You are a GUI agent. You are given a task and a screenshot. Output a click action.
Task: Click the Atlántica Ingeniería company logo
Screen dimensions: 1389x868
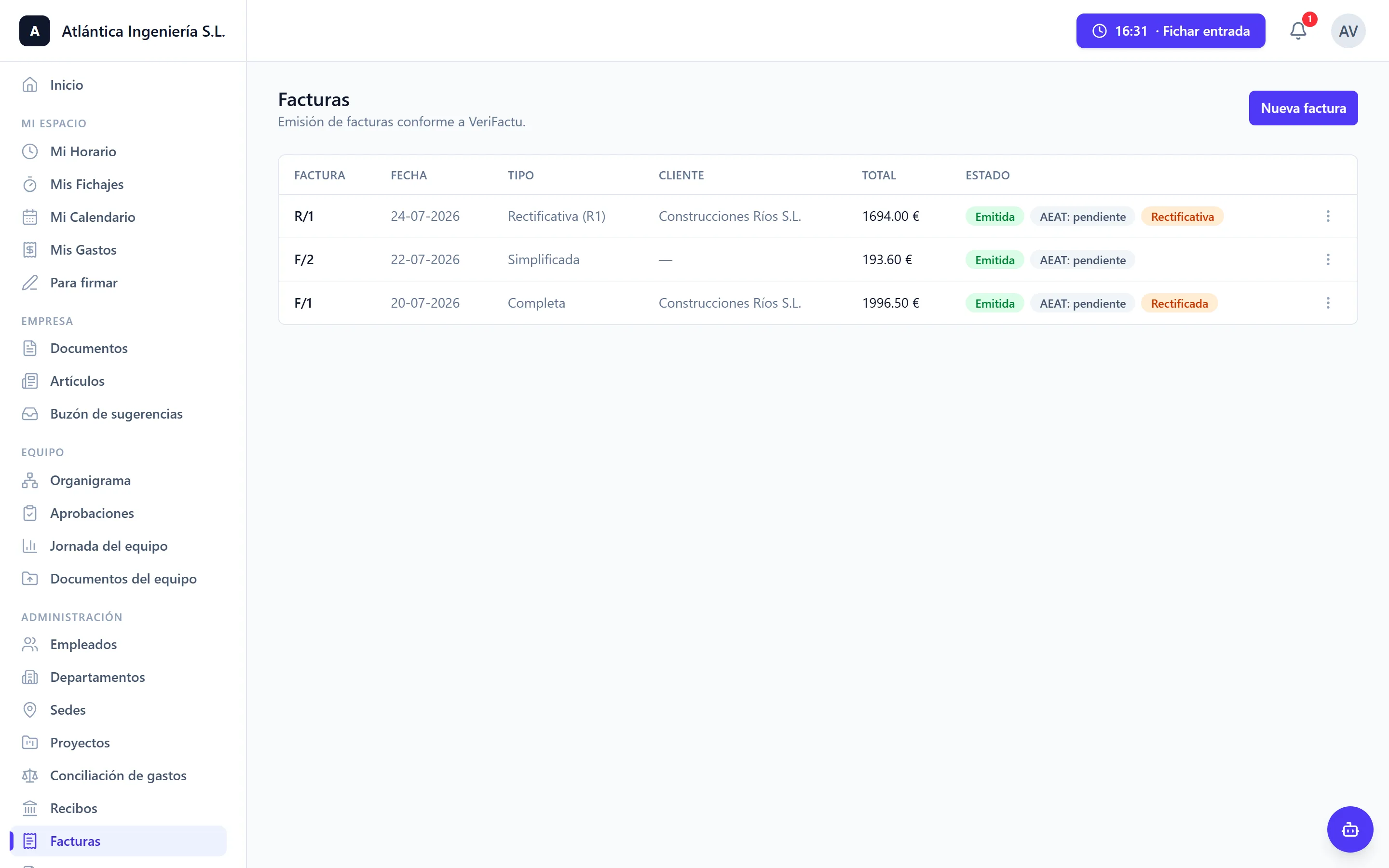pyautogui.click(x=34, y=31)
